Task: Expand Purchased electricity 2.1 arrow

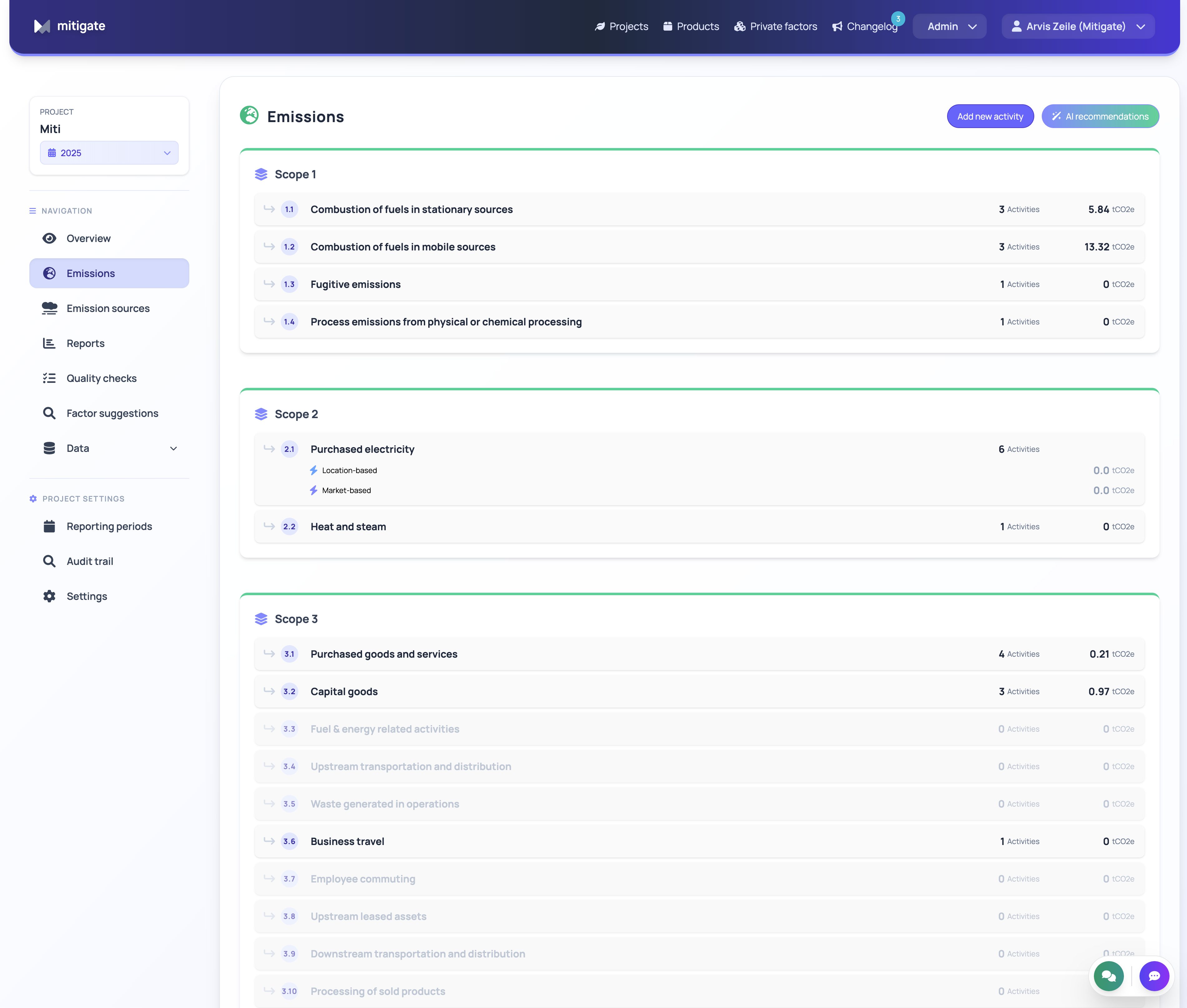Action: pos(269,449)
